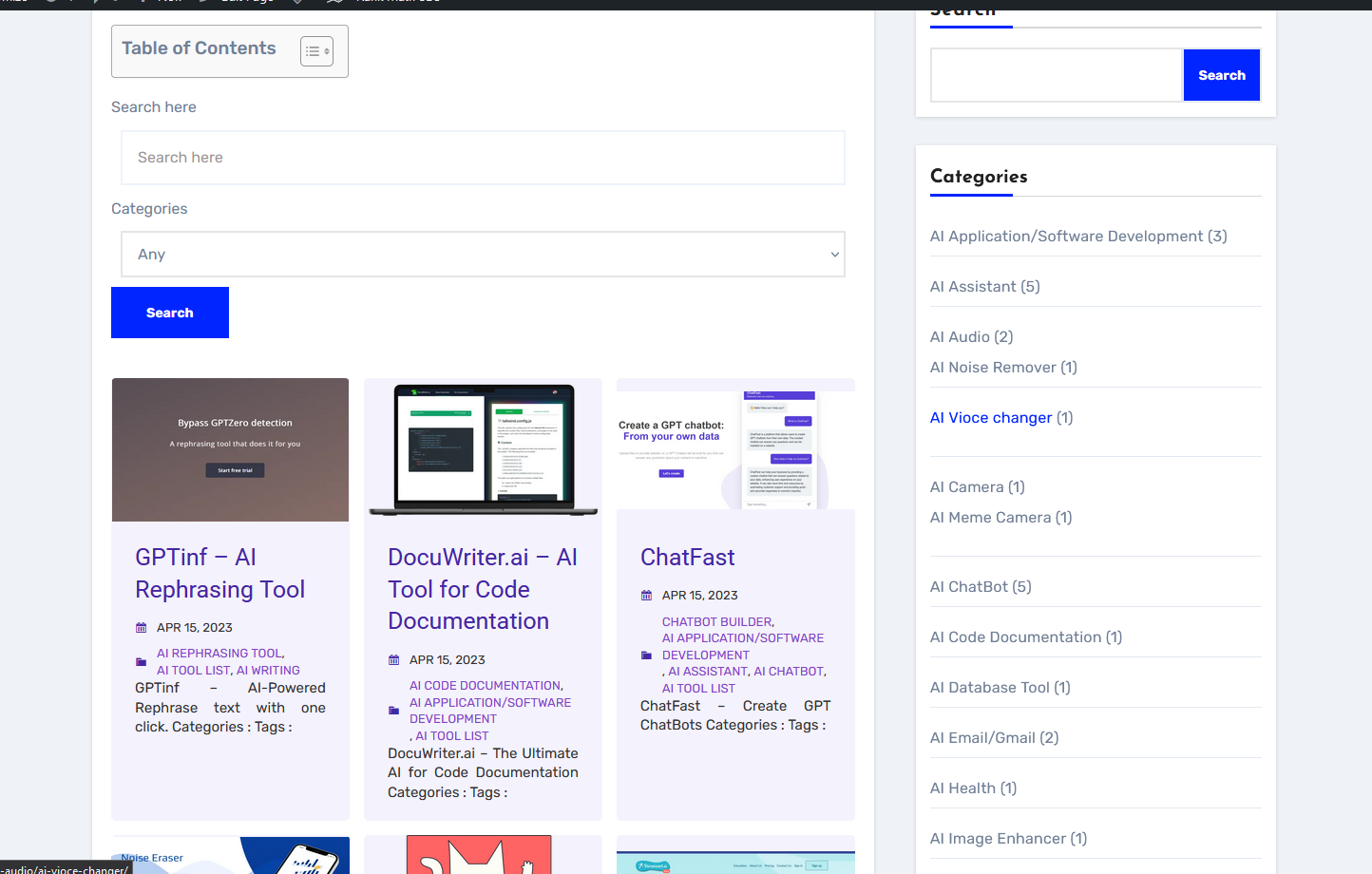
Task: Click the calendar icon under GPTinf title
Action: pyautogui.click(x=142, y=628)
